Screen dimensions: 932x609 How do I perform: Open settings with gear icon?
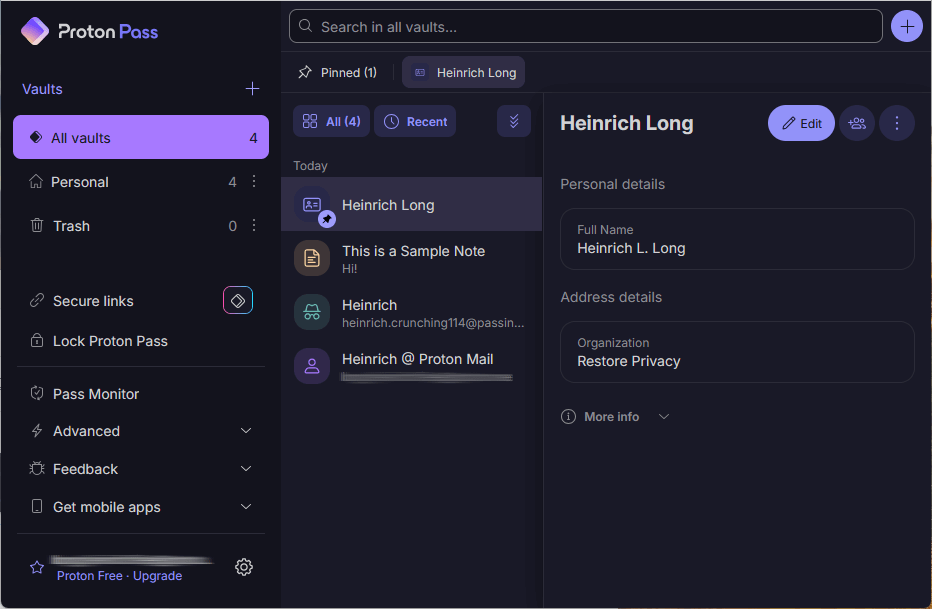click(244, 567)
